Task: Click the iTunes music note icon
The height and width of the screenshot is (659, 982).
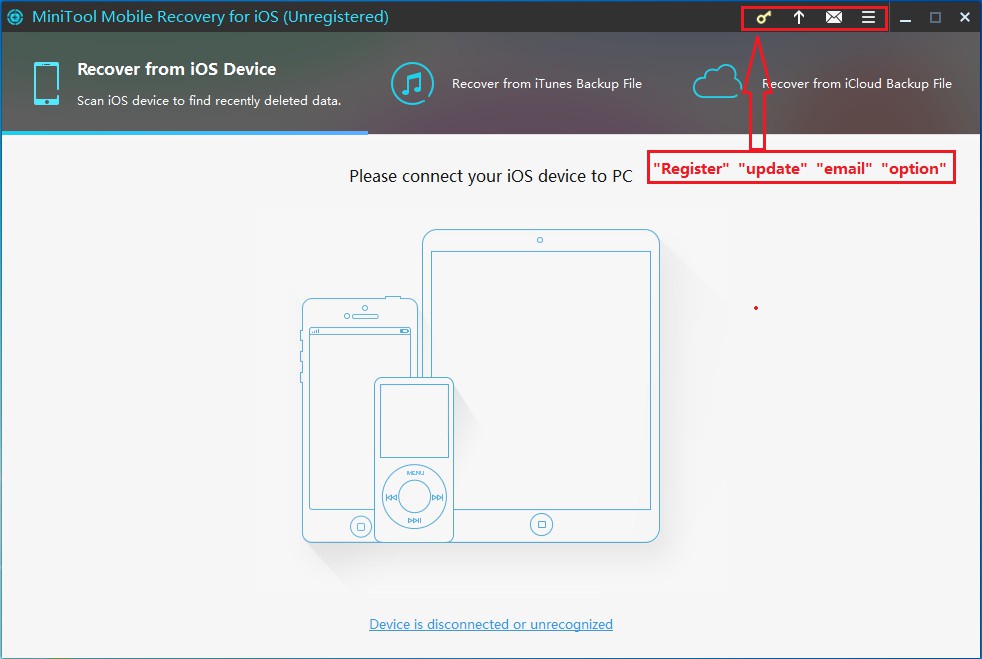Action: tap(412, 83)
